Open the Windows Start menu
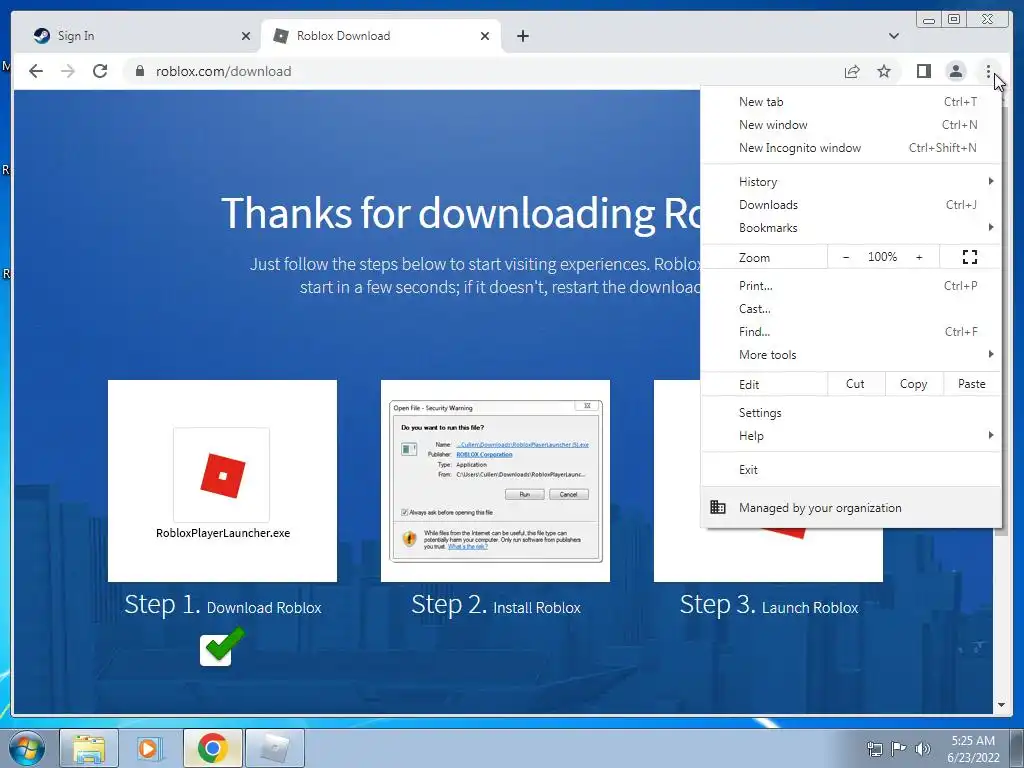Viewport: 1024px width, 768px height. [27, 748]
